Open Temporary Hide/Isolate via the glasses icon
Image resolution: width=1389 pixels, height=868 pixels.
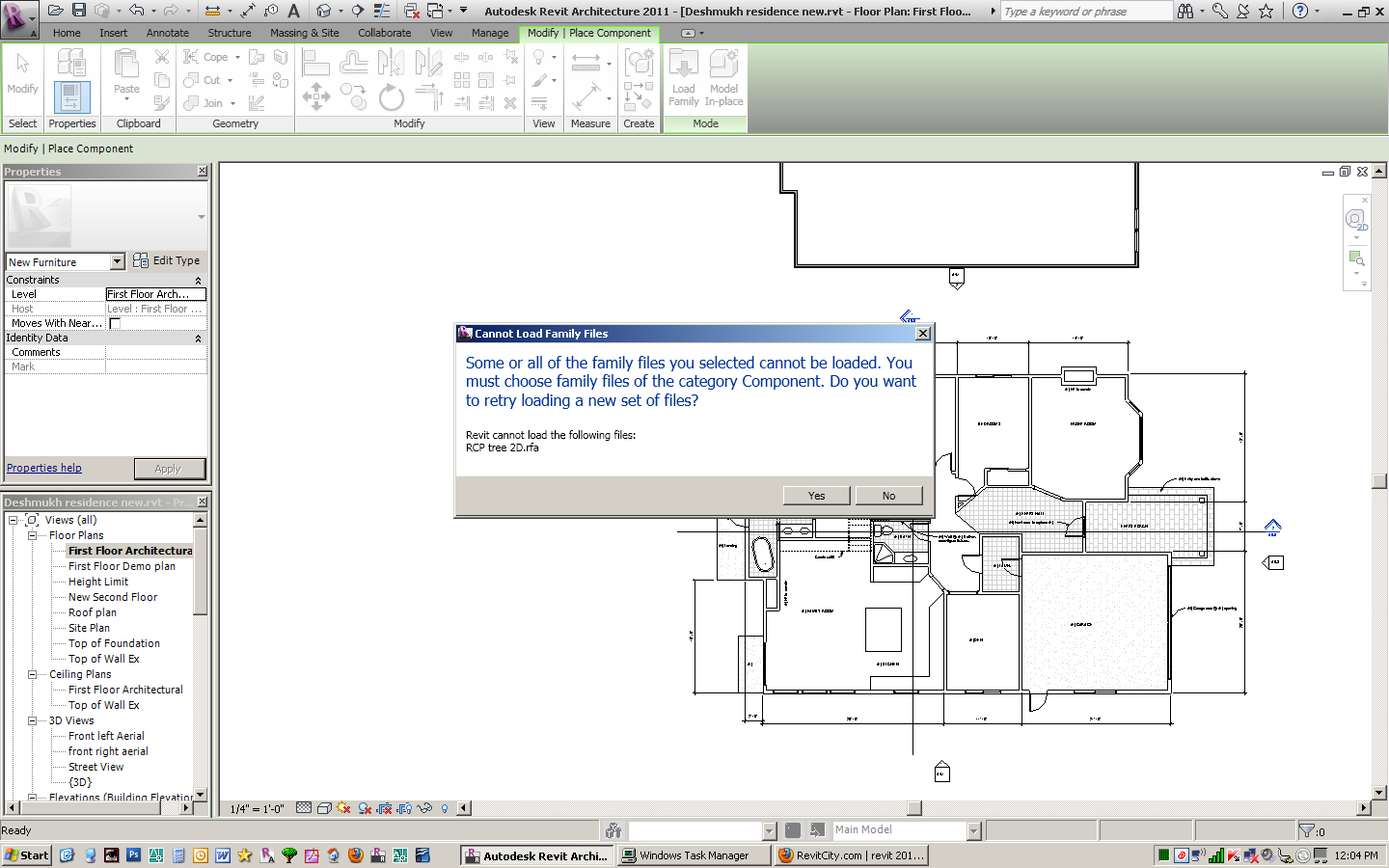tap(424, 810)
